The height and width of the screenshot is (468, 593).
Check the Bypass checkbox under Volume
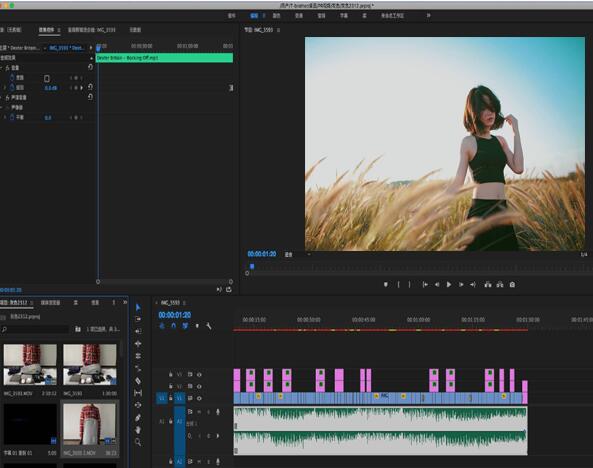coord(47,78)
